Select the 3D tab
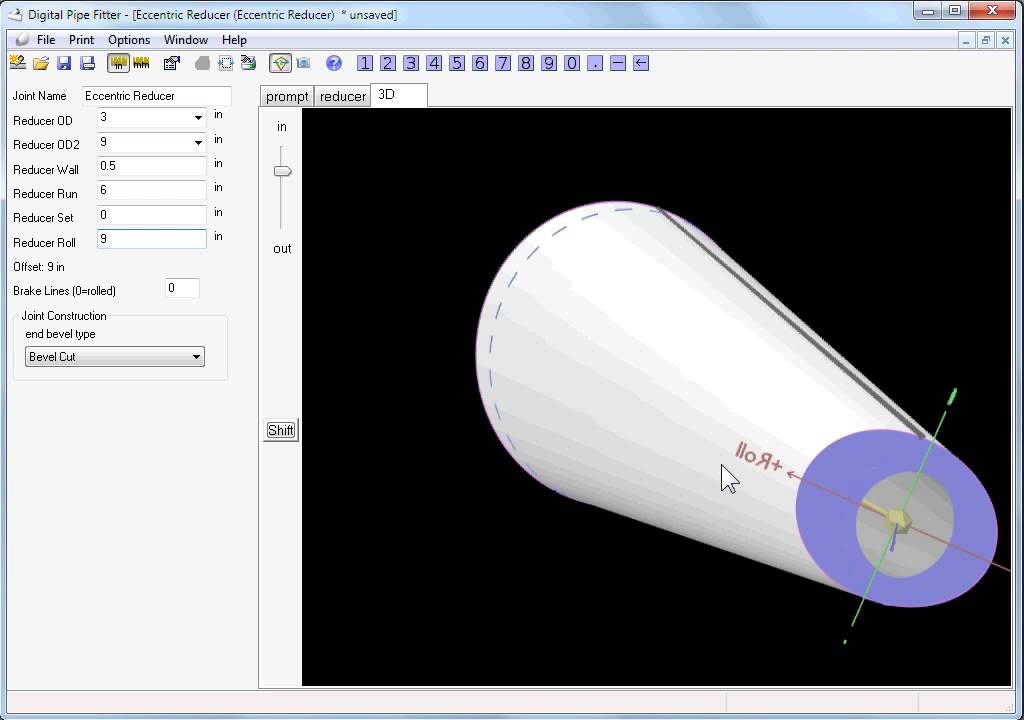The image size is (1024, 720). [x=399, y=95]
